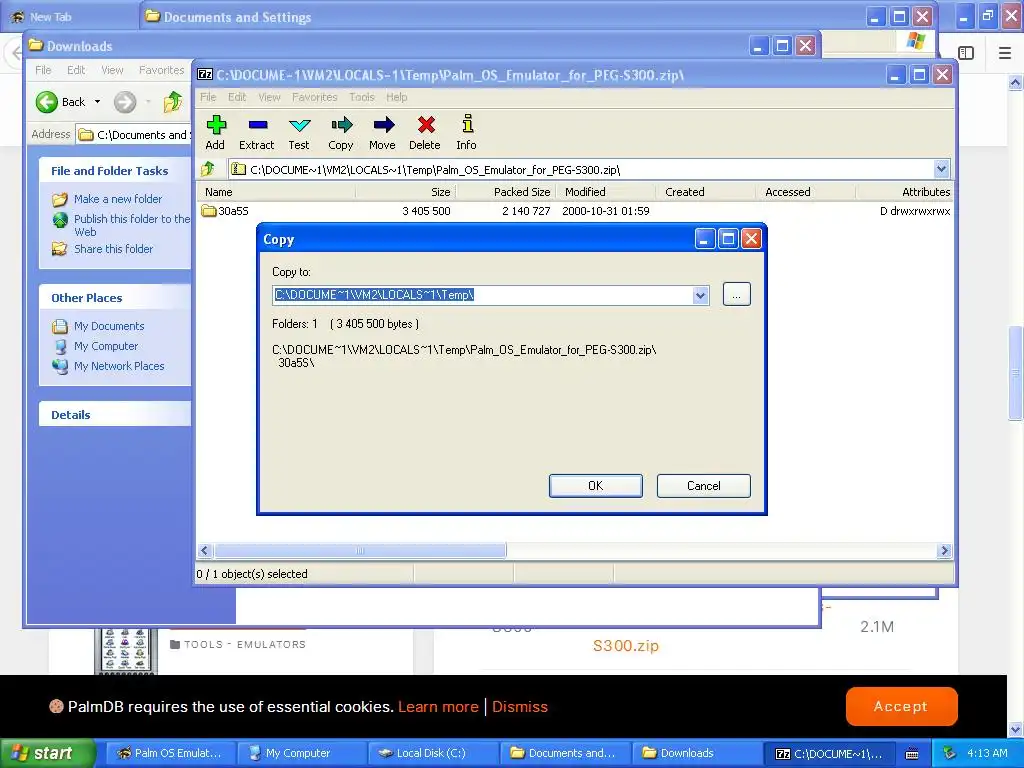This screenshot has width=1024, height=768.
Task: Click Forward arrow in Downloads window
Action: click(x=125, y=102)
